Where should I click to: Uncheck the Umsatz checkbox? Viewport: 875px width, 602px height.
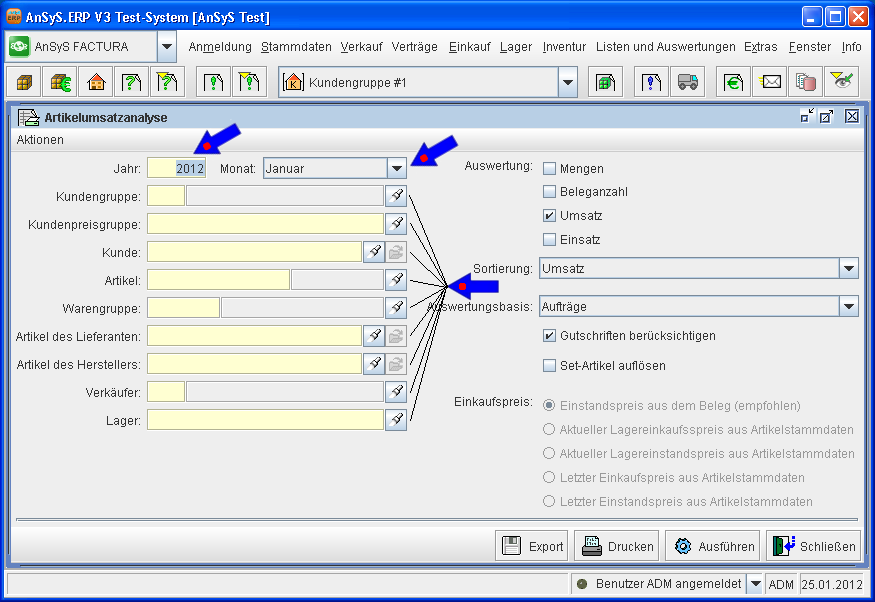(x=549, y=216)
